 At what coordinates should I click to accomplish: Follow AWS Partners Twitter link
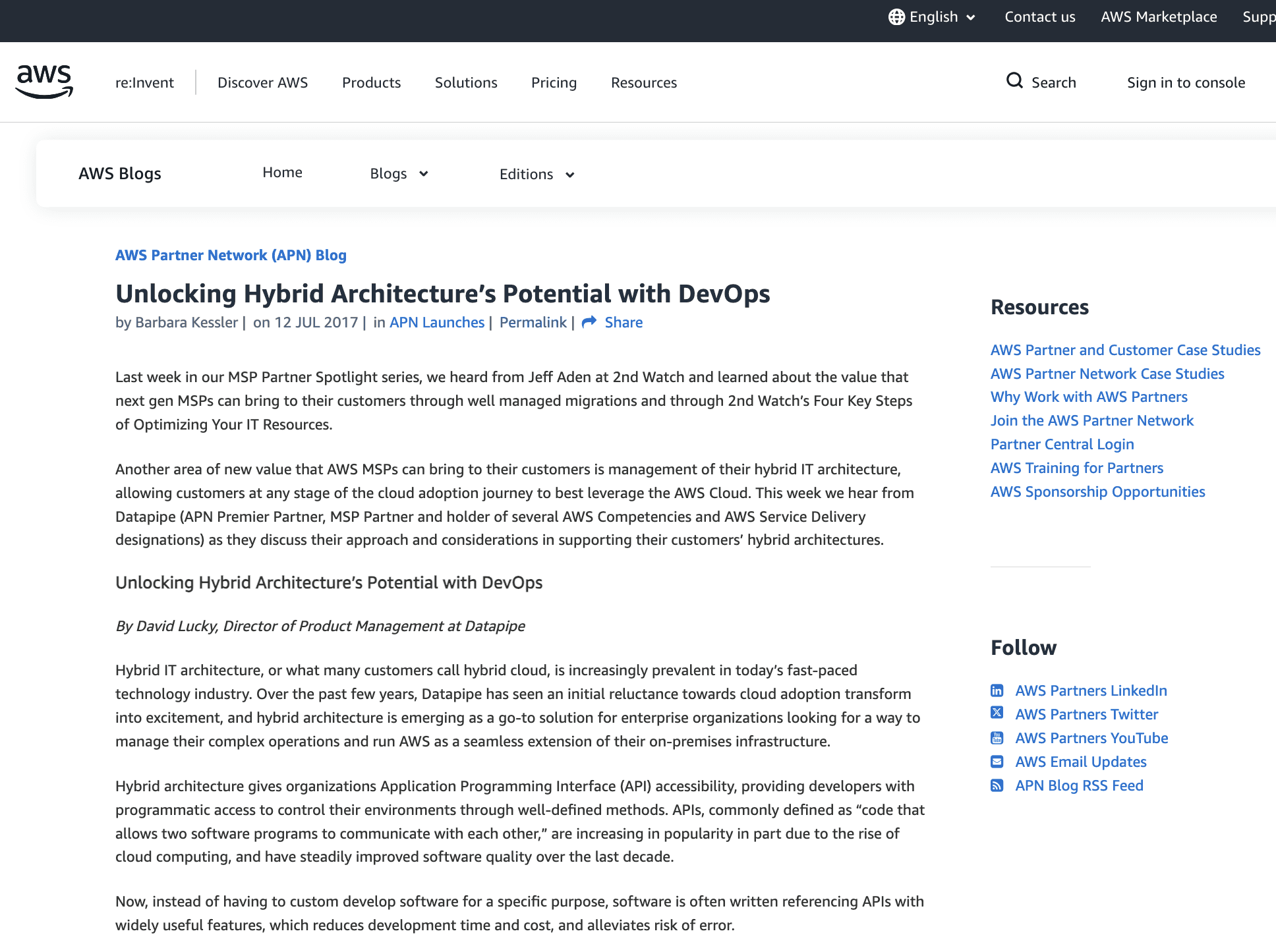(1087, 714)
